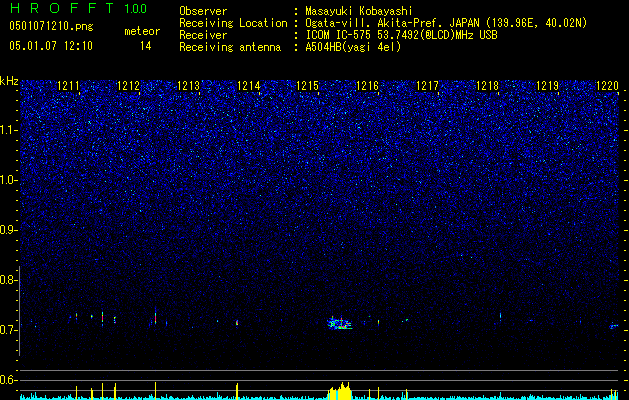Click the 1217 time marker
629x400 pixels.
coord(428,85)
